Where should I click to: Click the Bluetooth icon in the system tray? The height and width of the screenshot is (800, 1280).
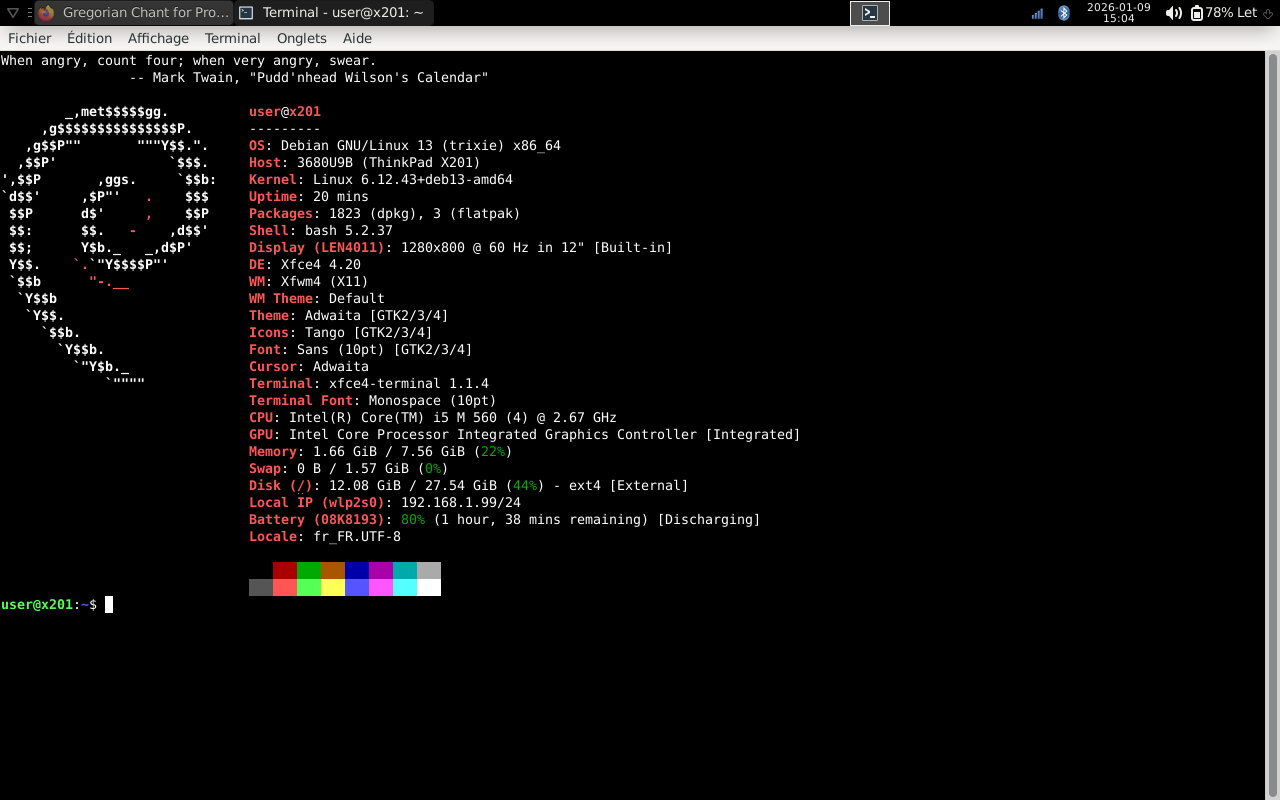[x=1064, y=13]
